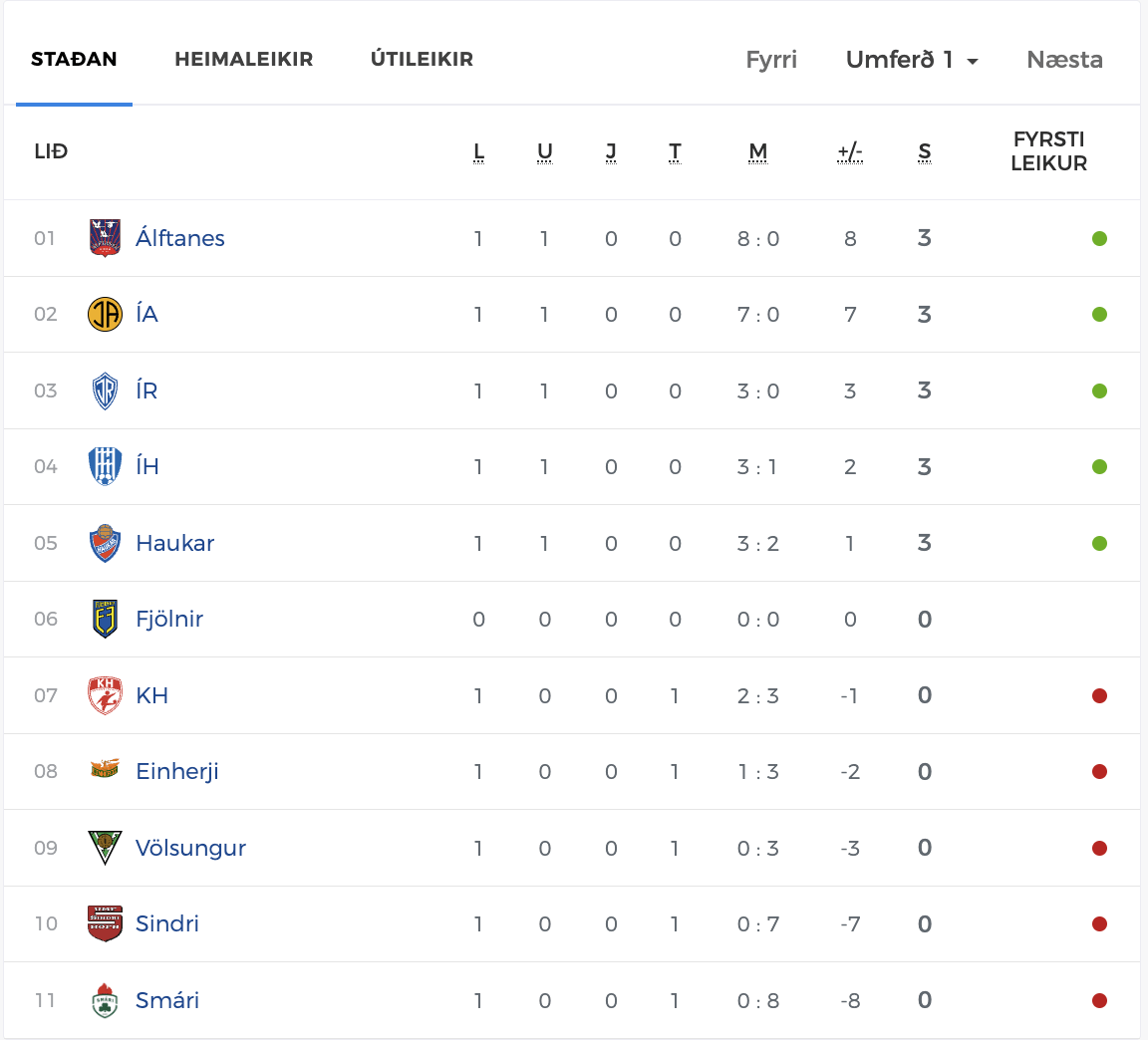Open the Umferð 1 round dropdown
The image size is (1148, 1040).
[912, 60]
